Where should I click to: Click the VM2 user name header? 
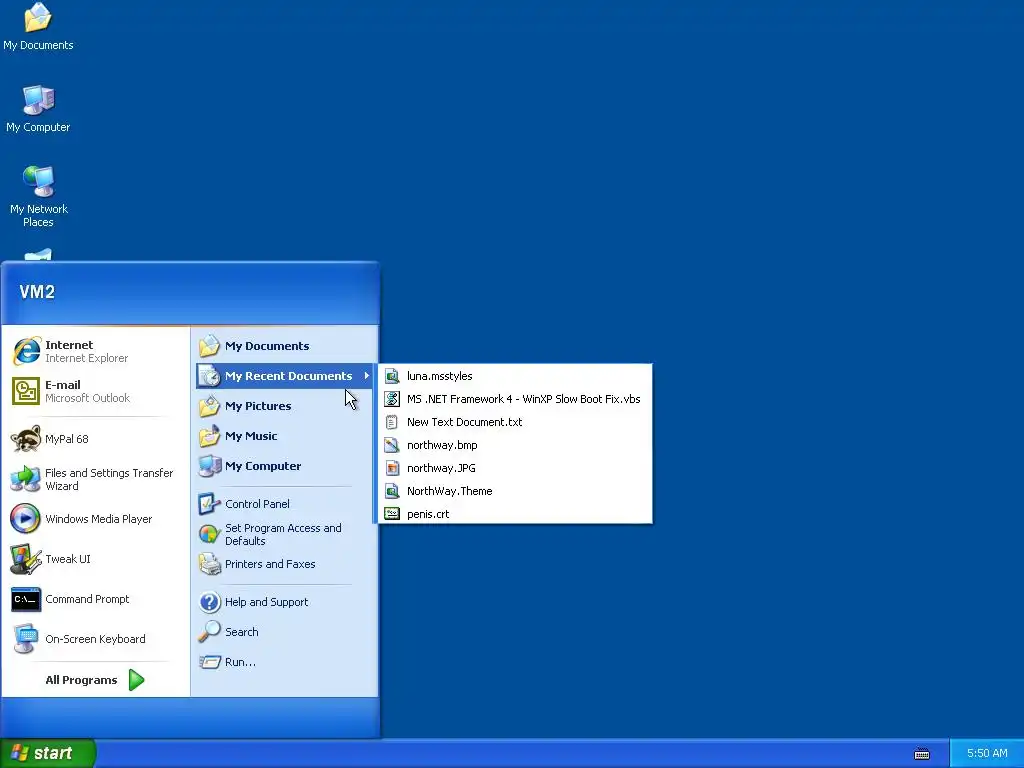tap(37, 292)
